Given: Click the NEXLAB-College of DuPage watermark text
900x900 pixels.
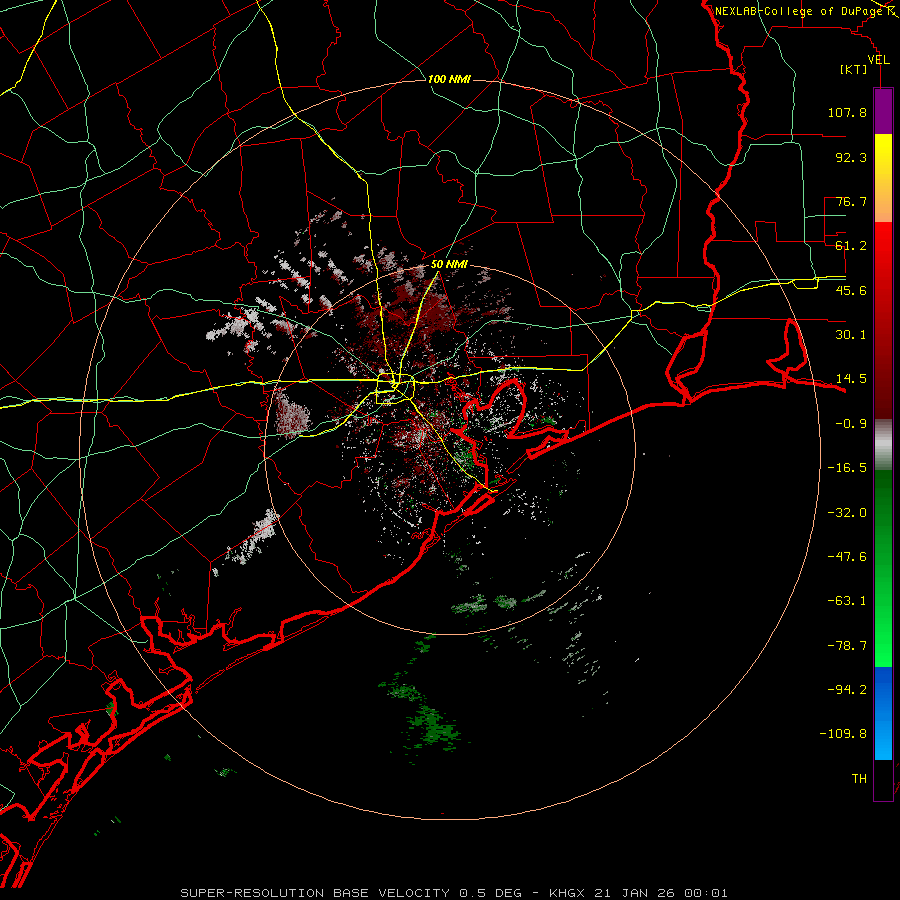Looking at the screenshot, I should 800,11.
